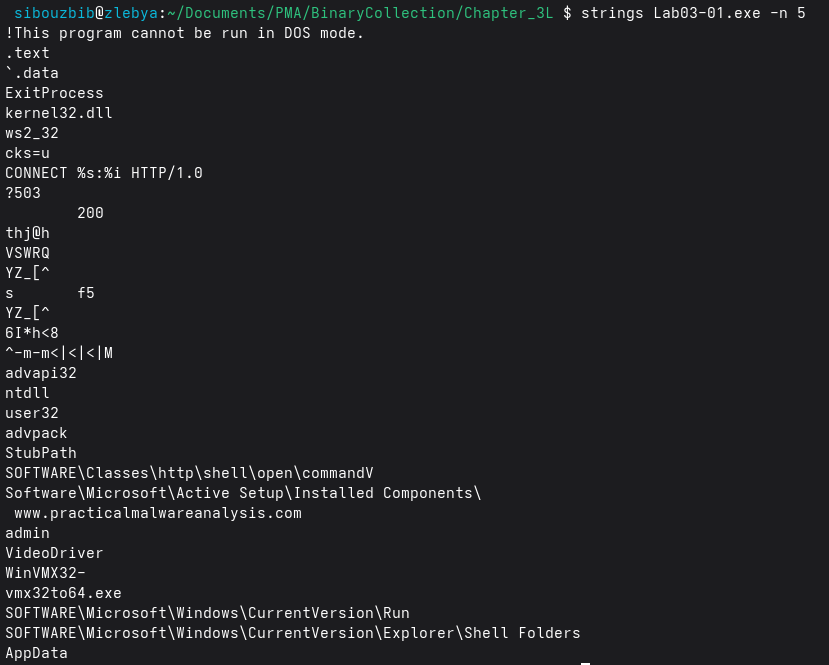Click the 'ExitProcess' output line
Image resolution: width=829 pixels, height=665 pixels.
[54, 93]
